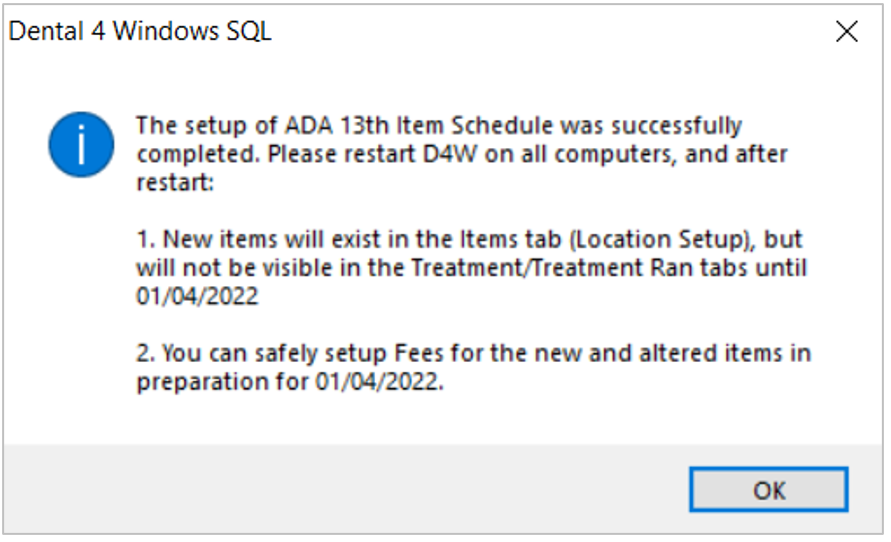The height and width of the screenshot is (542, 891).
Task: Click the Dental 4 Windows SQL title text
Action: (140, 31)
